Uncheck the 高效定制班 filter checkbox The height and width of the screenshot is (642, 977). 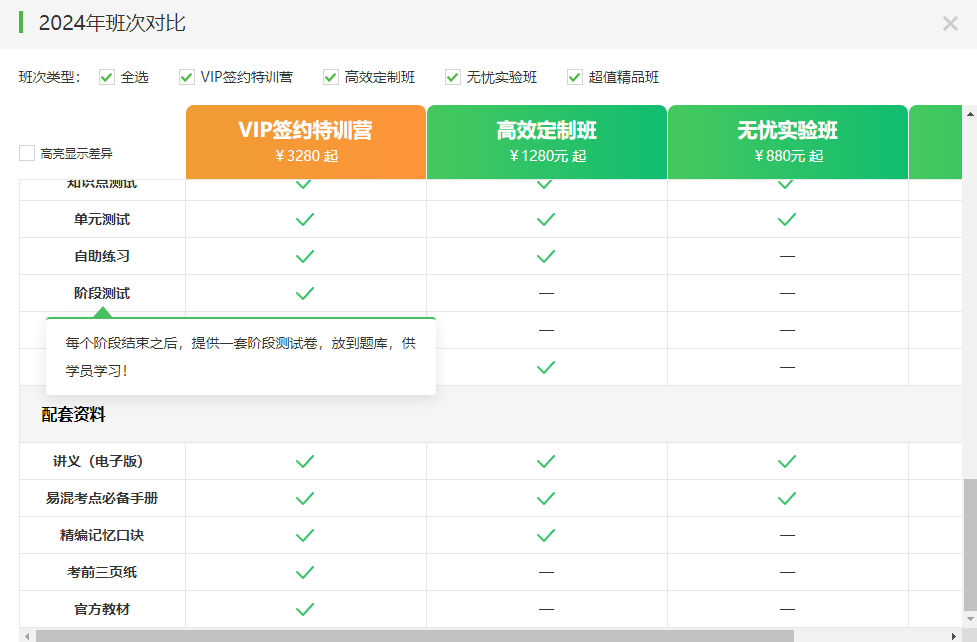point(331,77)
